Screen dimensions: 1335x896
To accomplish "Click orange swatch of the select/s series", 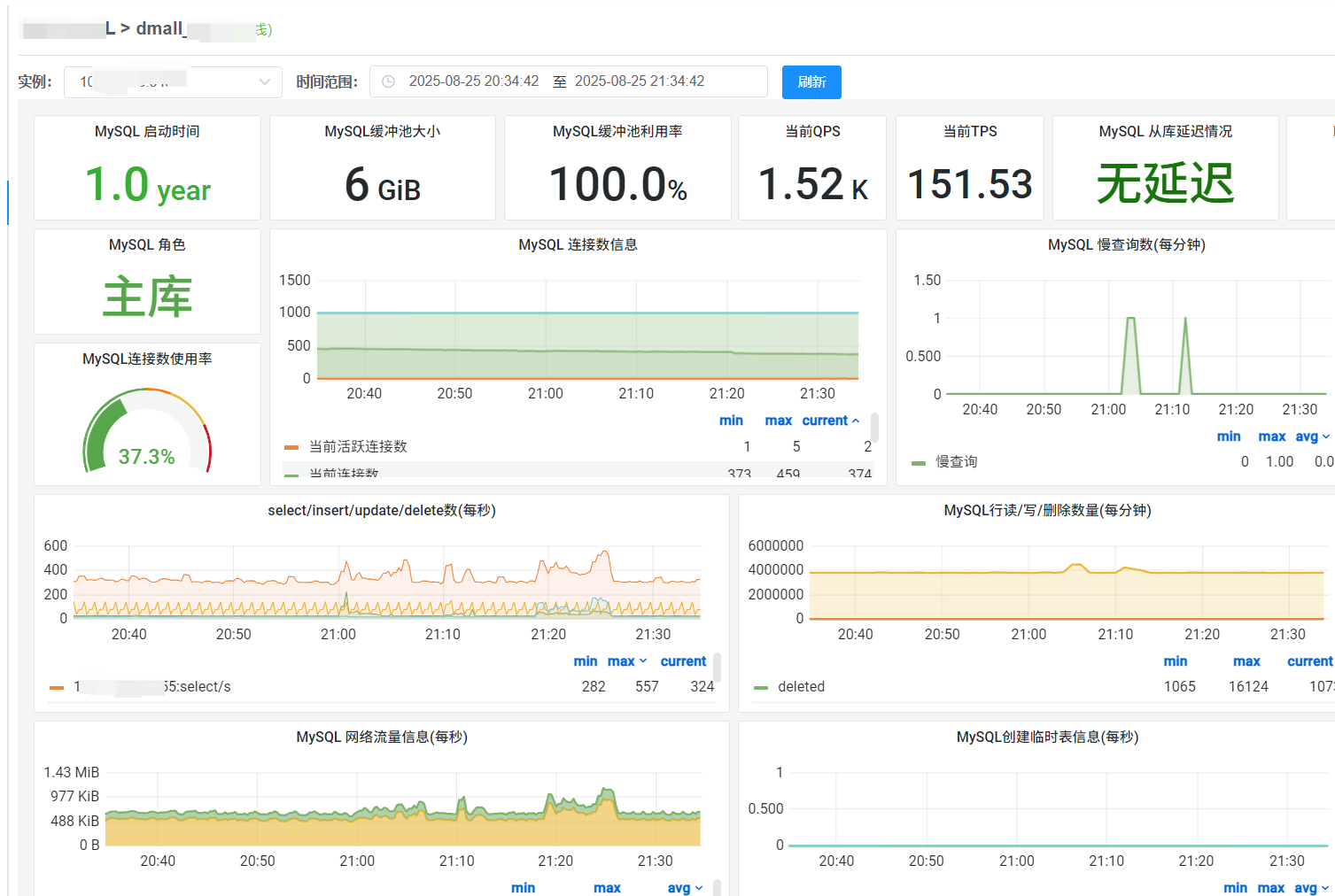I will [x=57, y=687].
